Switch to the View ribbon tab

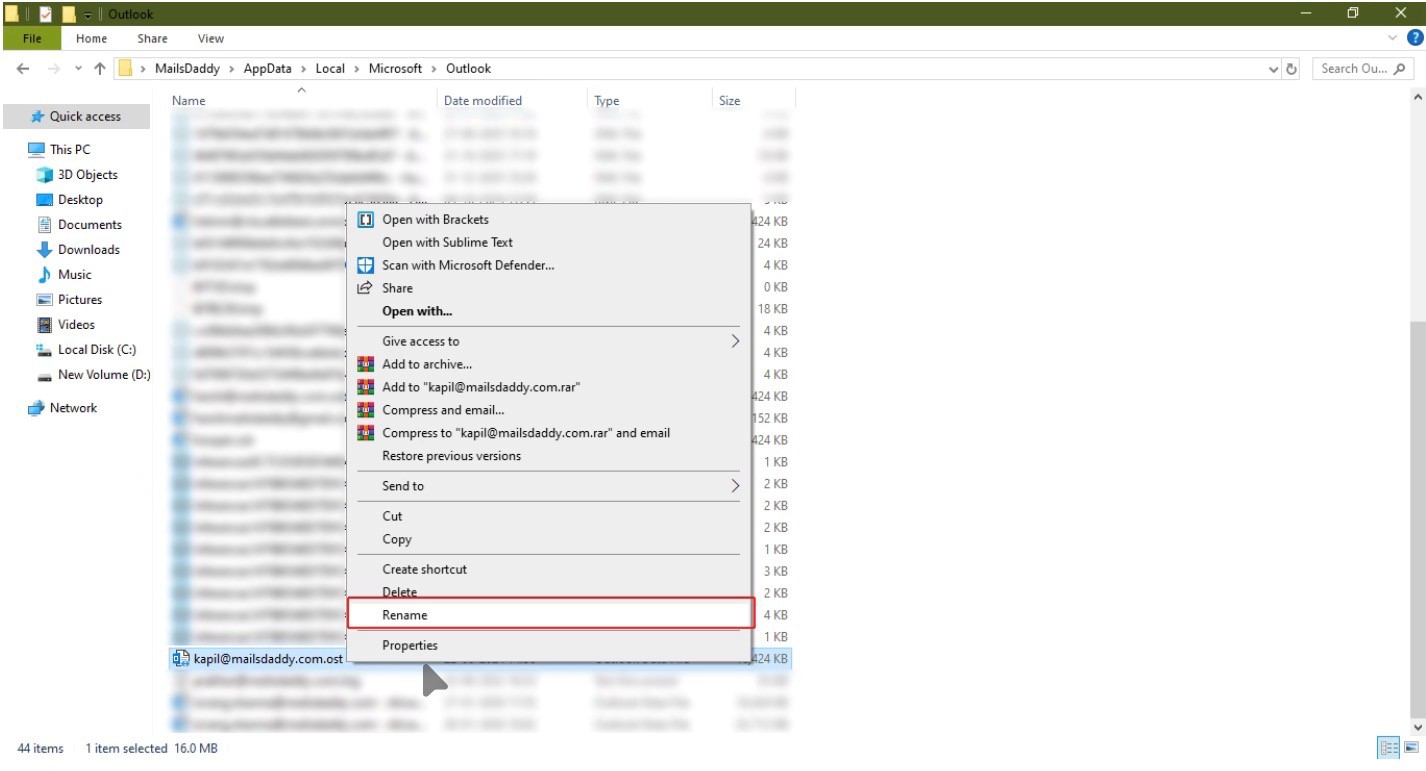point(210,38)
